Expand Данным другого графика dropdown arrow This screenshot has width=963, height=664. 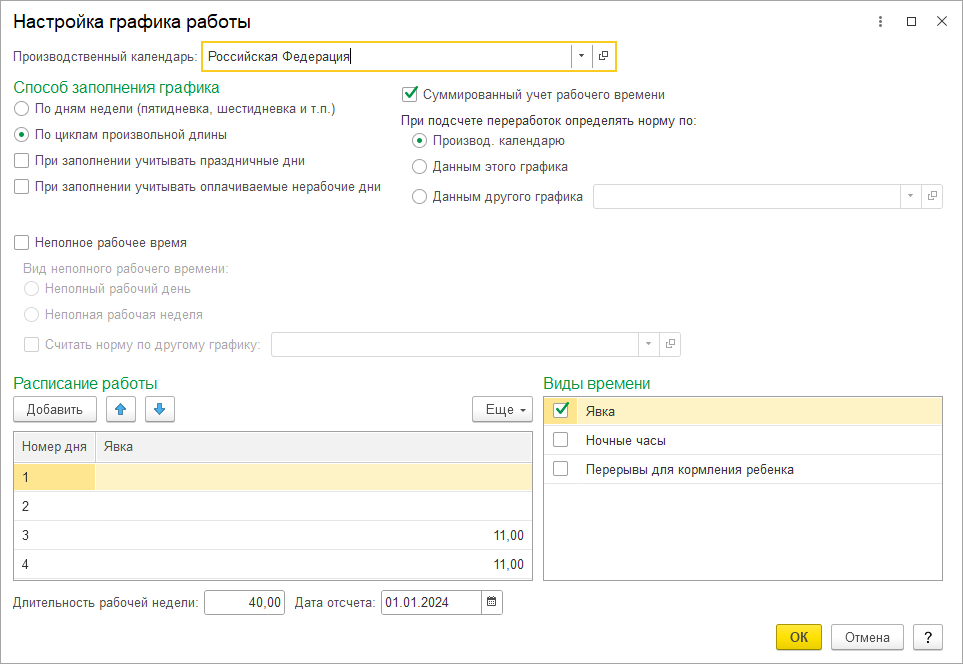click(910, 196)
